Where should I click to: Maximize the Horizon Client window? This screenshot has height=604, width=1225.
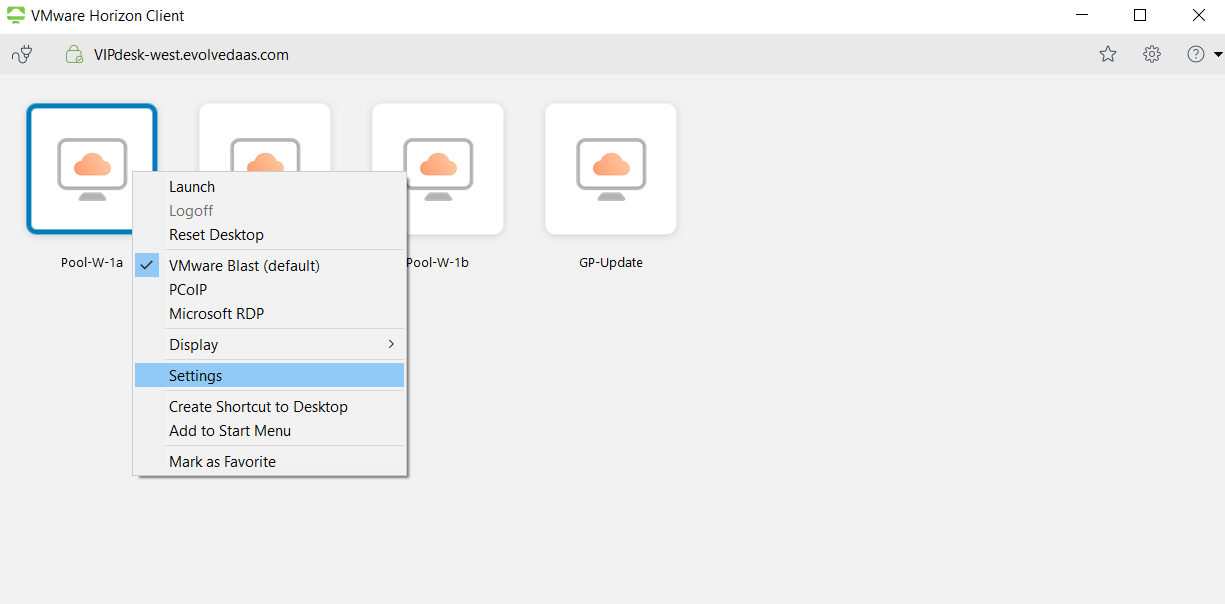[x=1140, y=16]
